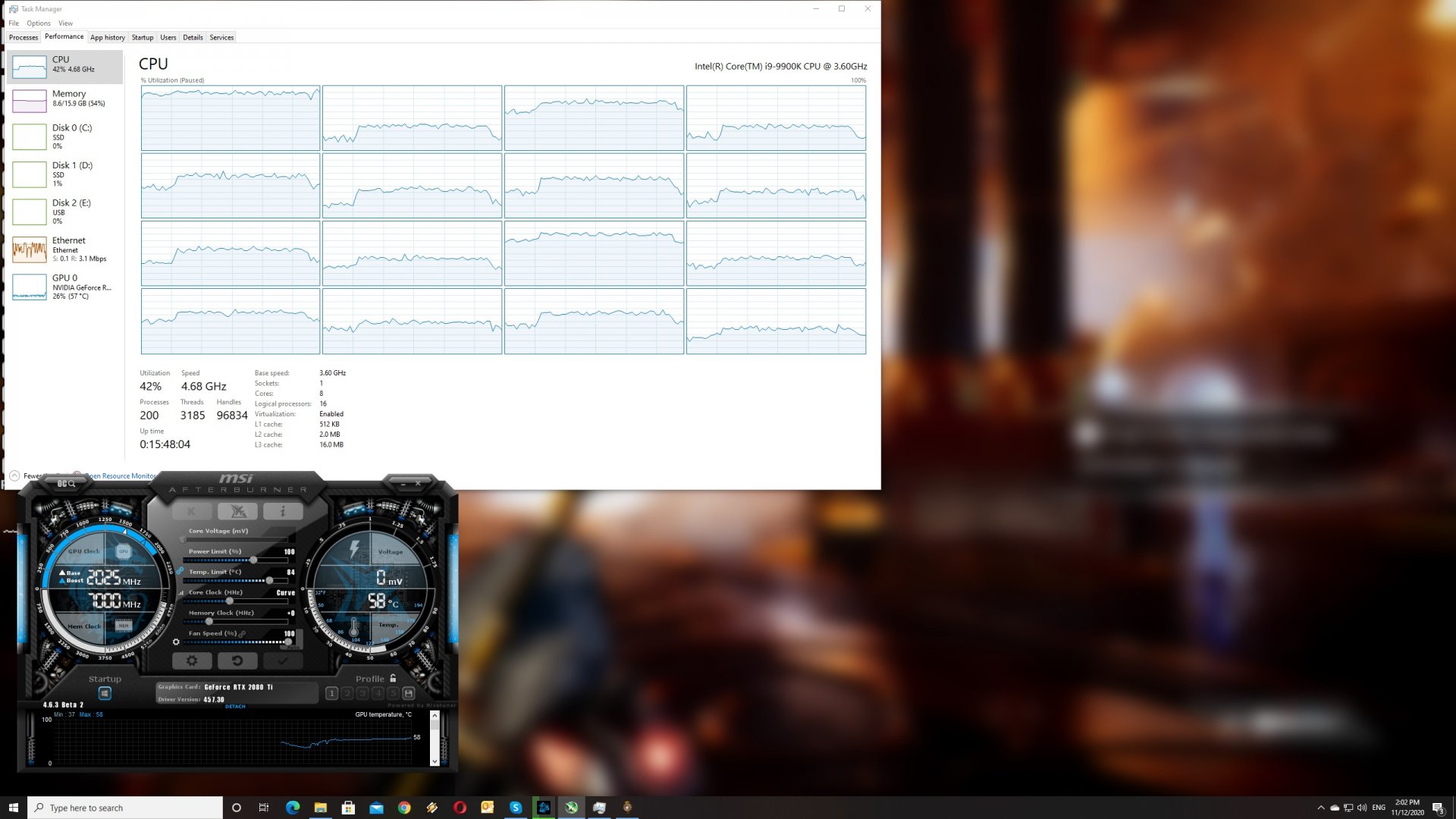Open Afterburner info with the 'i' icon

point(283,512)
